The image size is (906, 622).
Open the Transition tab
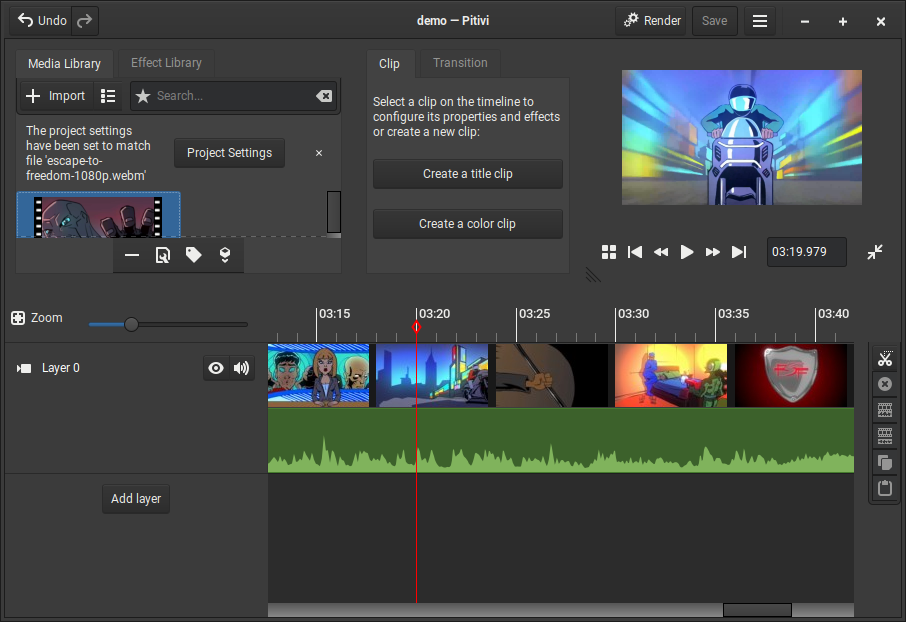click(460, 63)
